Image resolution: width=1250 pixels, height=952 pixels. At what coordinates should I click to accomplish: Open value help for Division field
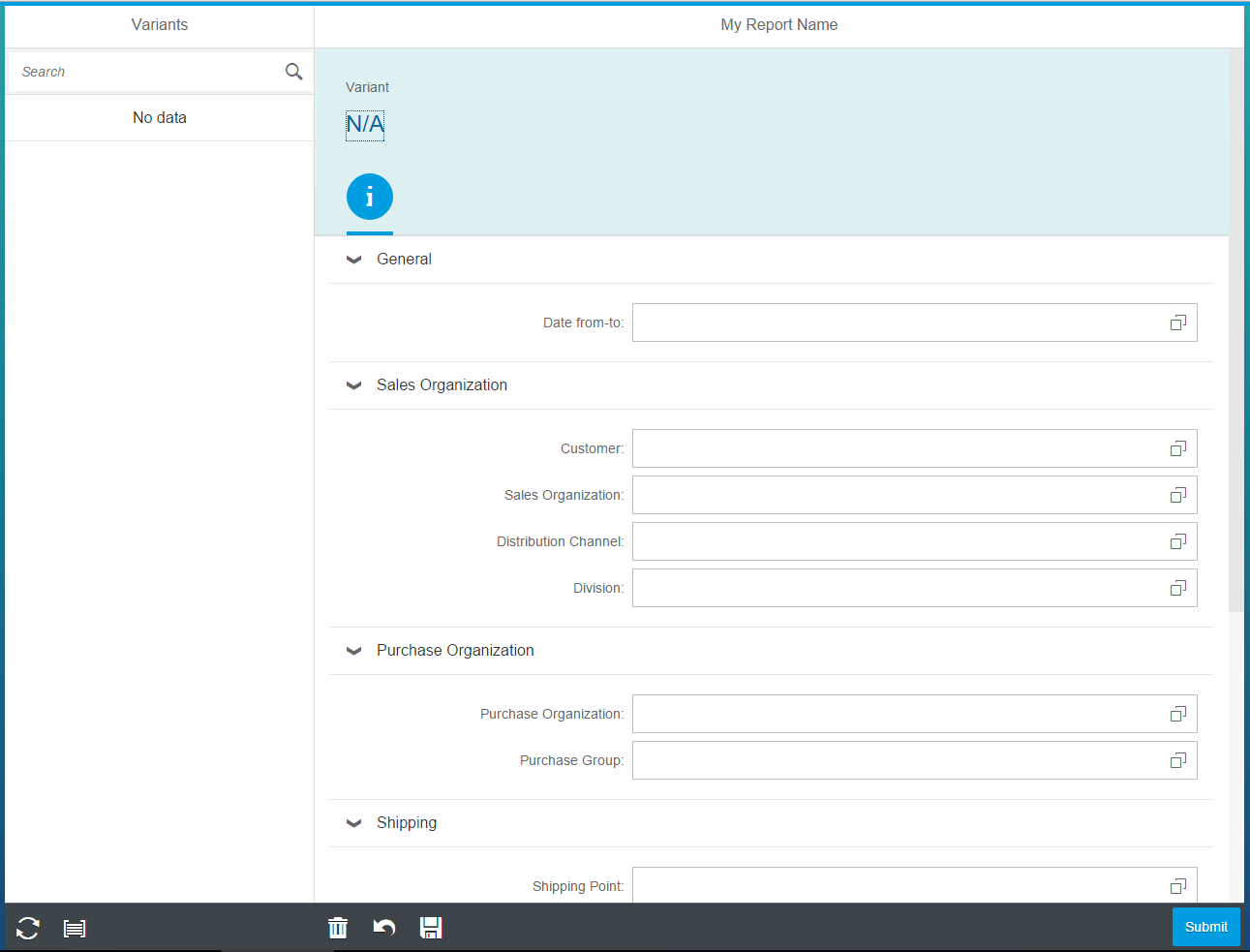1177,588
